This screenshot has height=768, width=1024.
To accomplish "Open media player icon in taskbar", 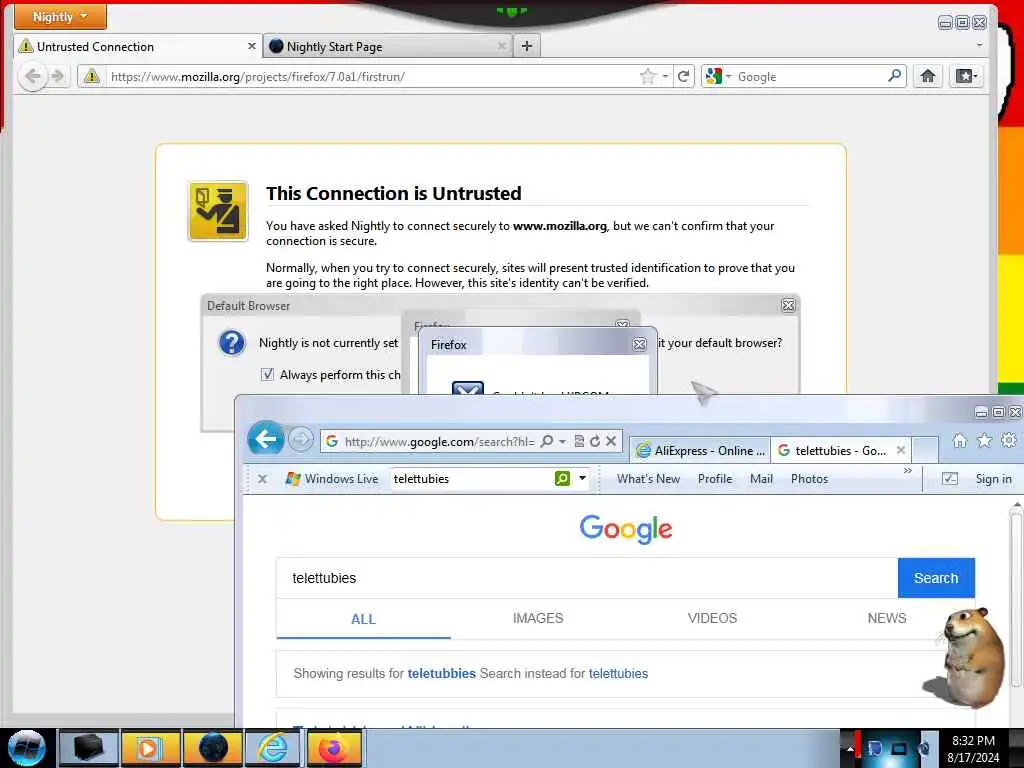I will (x=148, y=748).
